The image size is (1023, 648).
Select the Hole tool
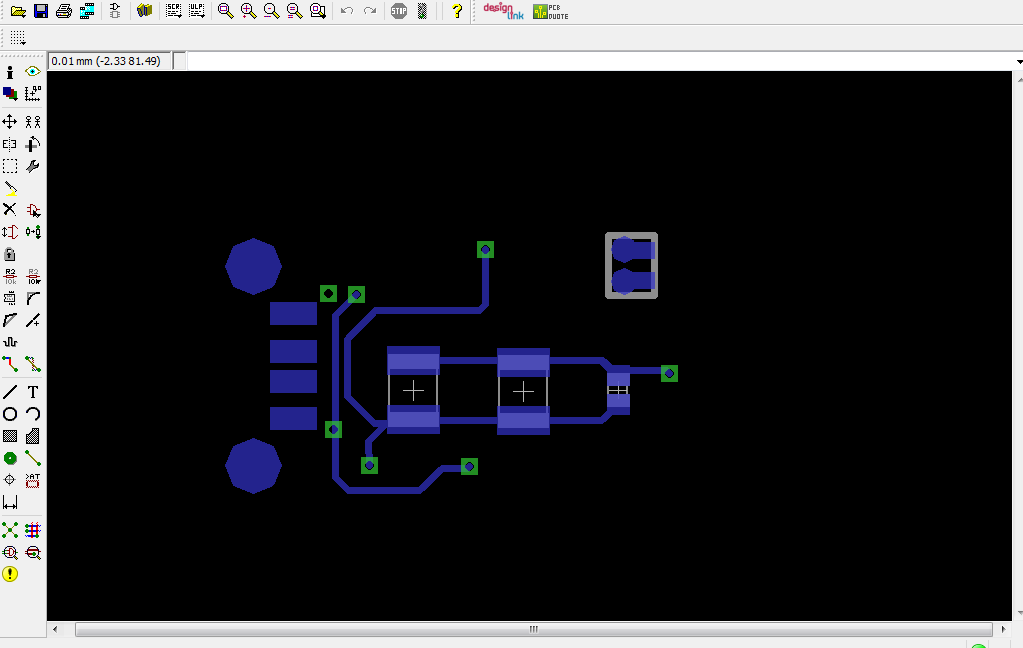(10, 480)
